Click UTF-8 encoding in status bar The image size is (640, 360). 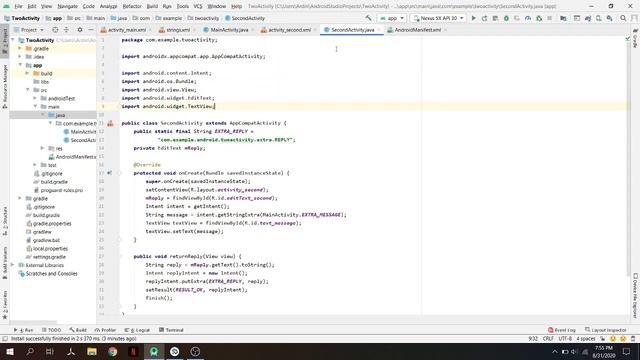coord(565,339)
